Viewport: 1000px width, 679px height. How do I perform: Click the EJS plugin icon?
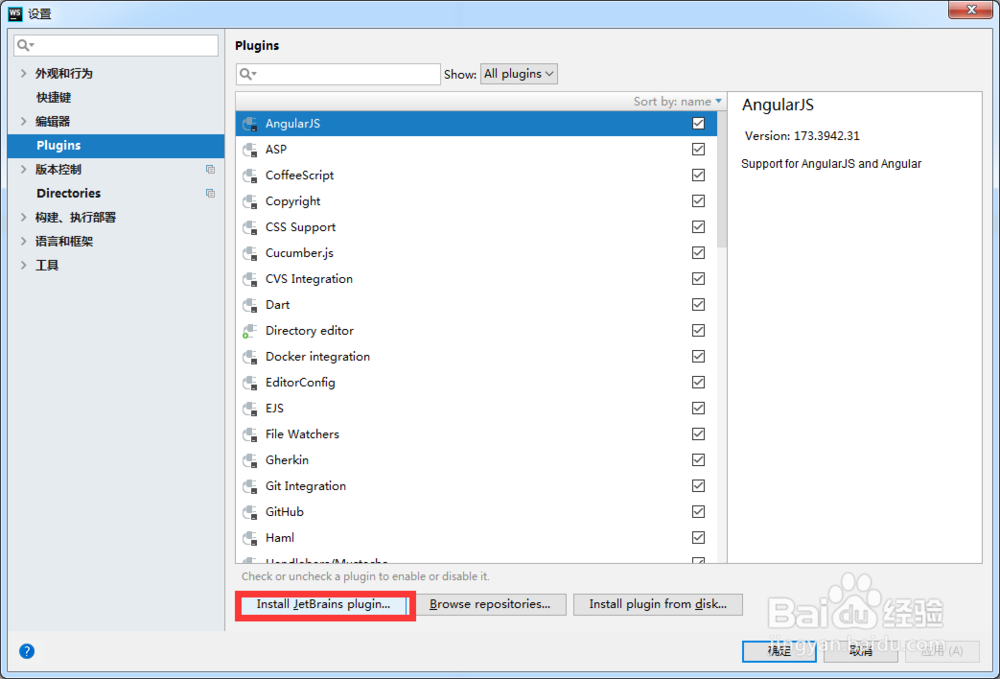[250, 409]
